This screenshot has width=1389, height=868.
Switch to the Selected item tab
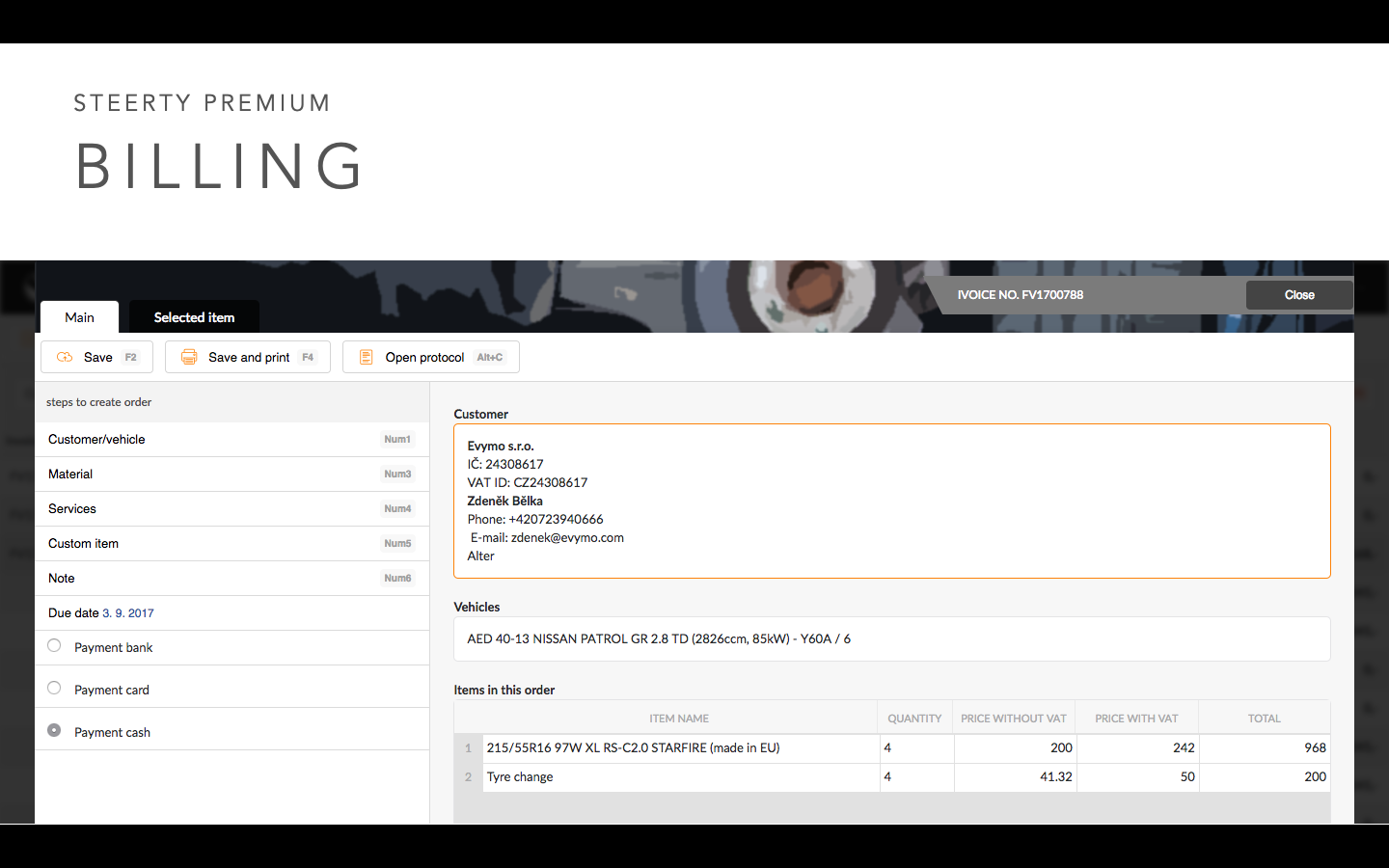(x=194, y=317)
